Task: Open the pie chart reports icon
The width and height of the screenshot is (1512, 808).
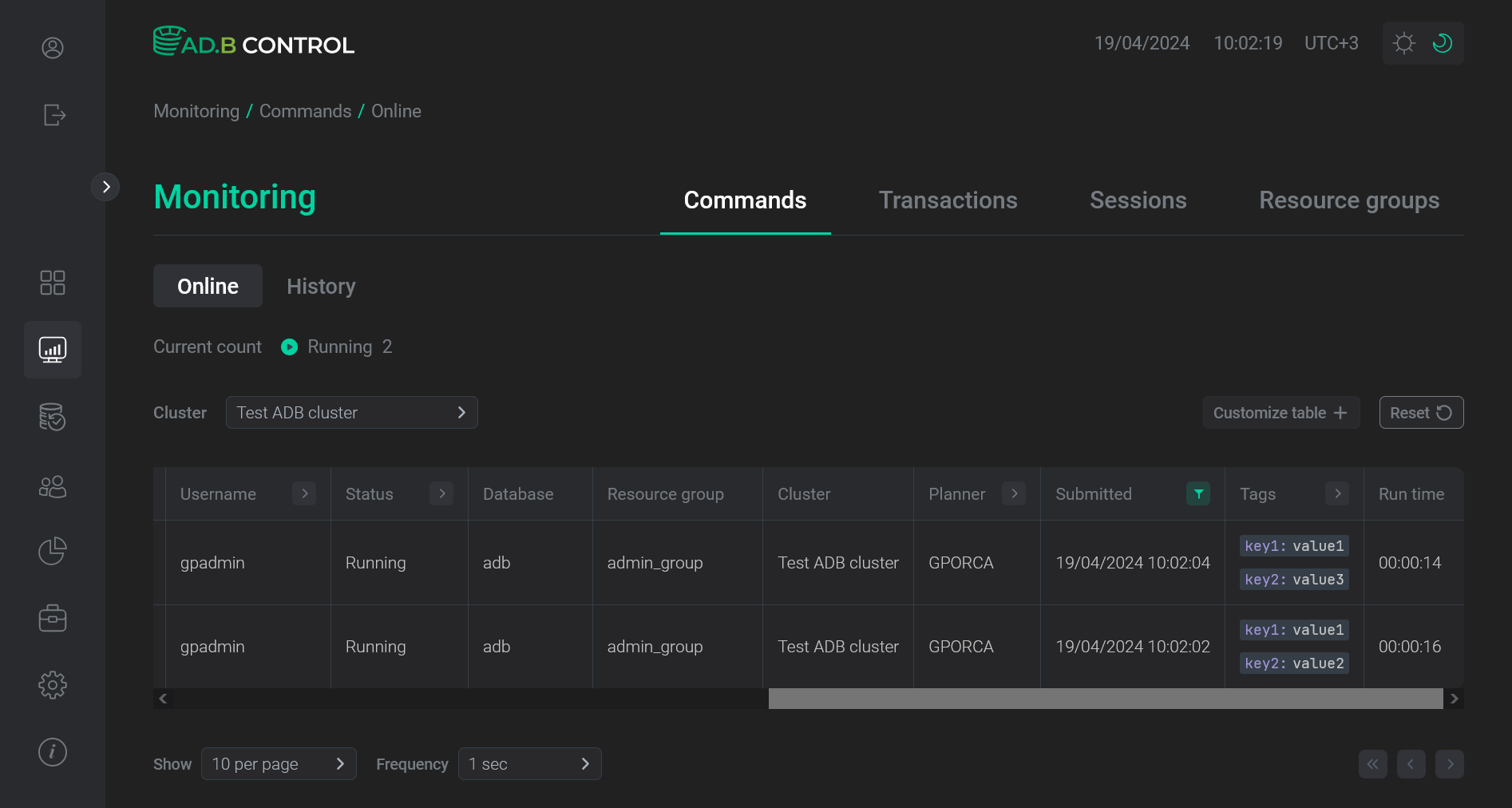Action: pyautogui.click(x=53, y=551)
